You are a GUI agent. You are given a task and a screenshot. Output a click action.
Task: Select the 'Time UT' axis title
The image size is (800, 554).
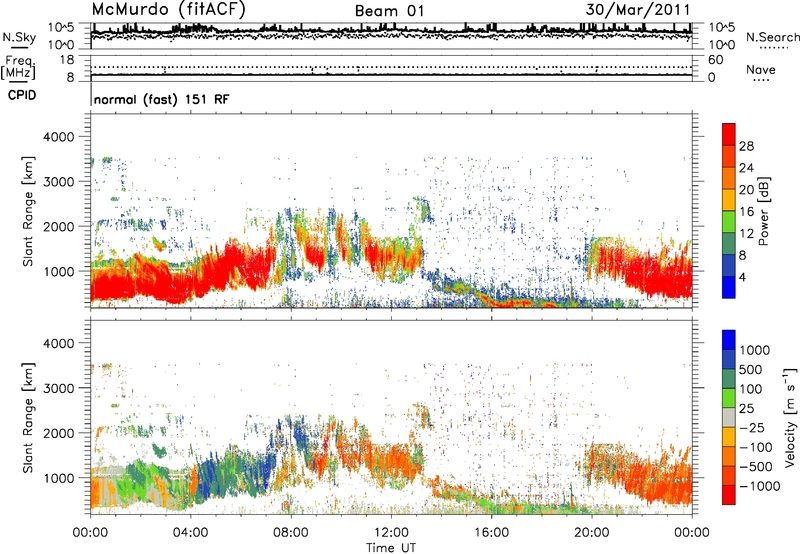pyautogui.click(x=391, y=548)
